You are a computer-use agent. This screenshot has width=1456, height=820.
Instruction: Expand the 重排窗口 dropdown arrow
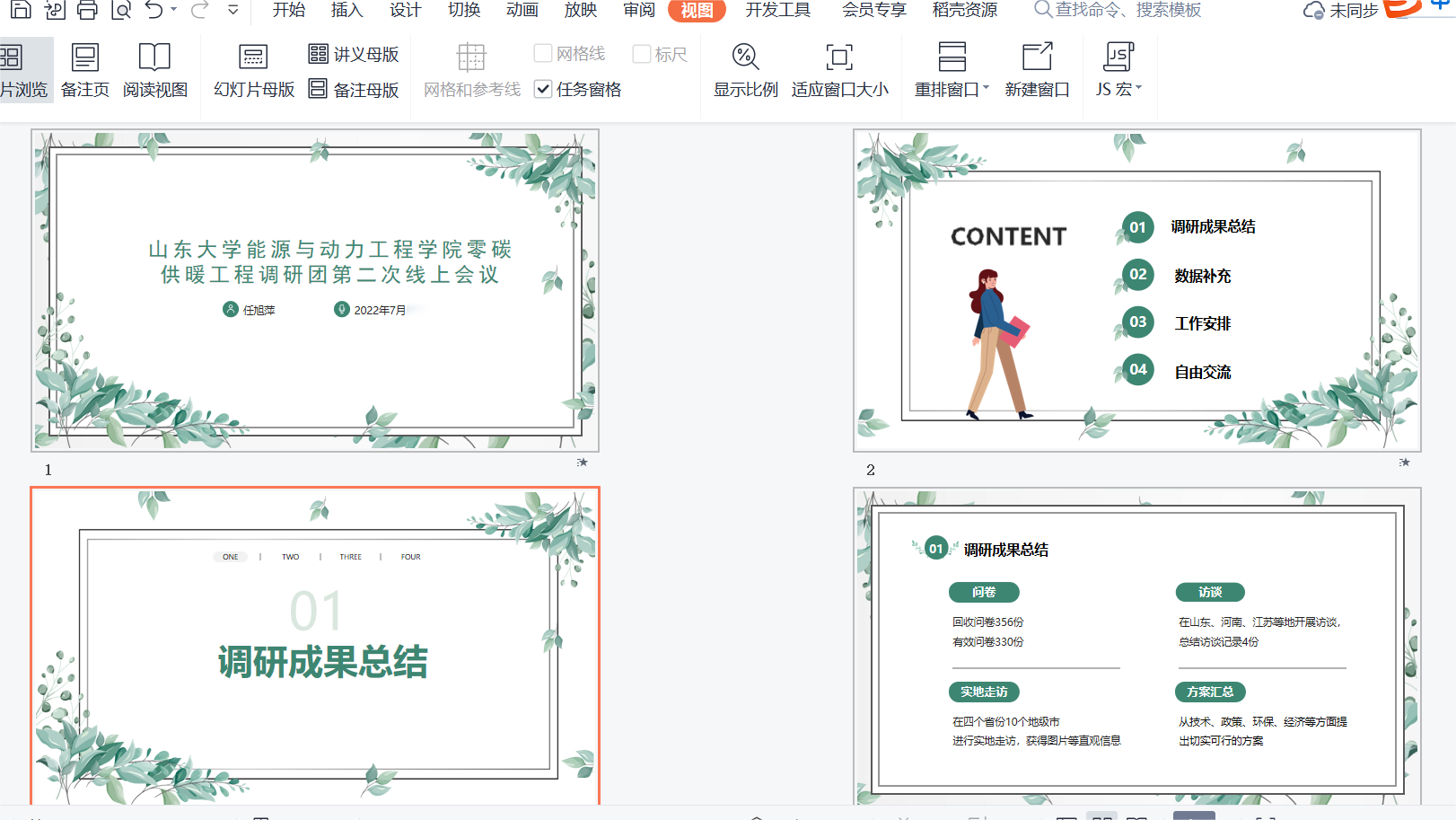pos(986,88)
